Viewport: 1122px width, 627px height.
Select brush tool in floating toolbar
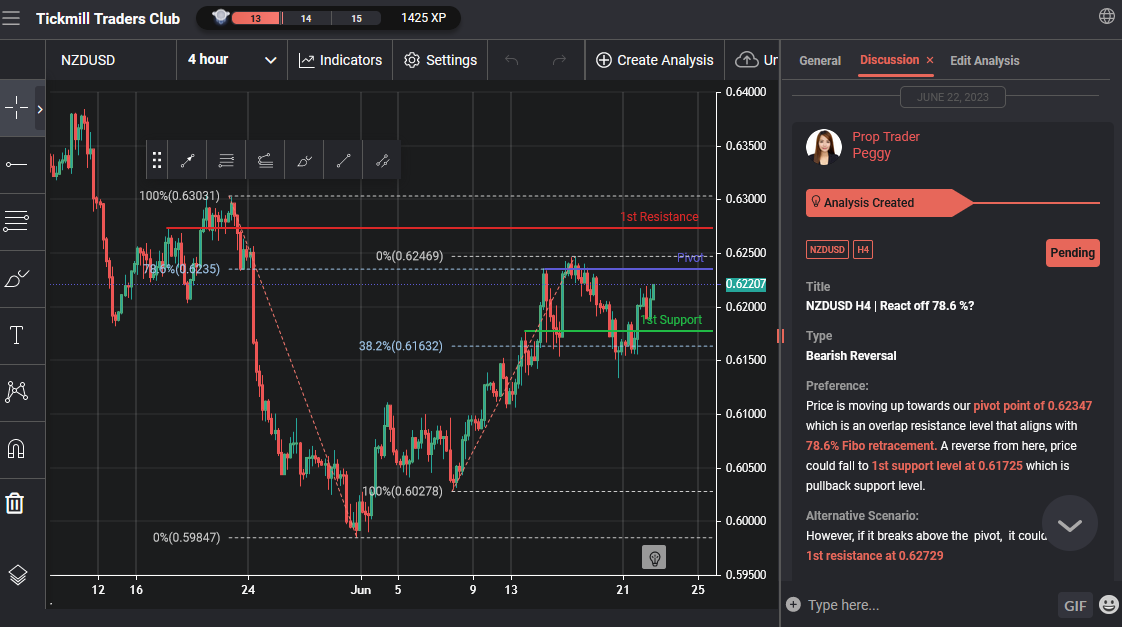pyautogui.click(x=304, y=160)
